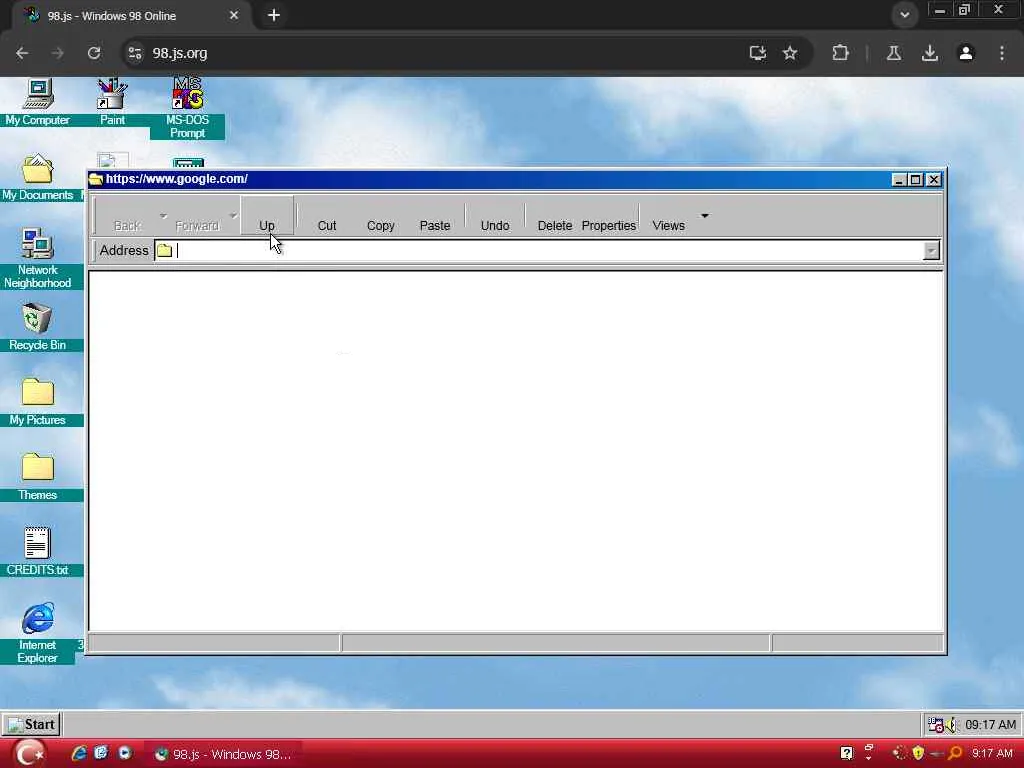Open the media player quick launch icon
The height and width of the screenshot is (768, 1024).
pyautogui.click(x=124, y=753)
